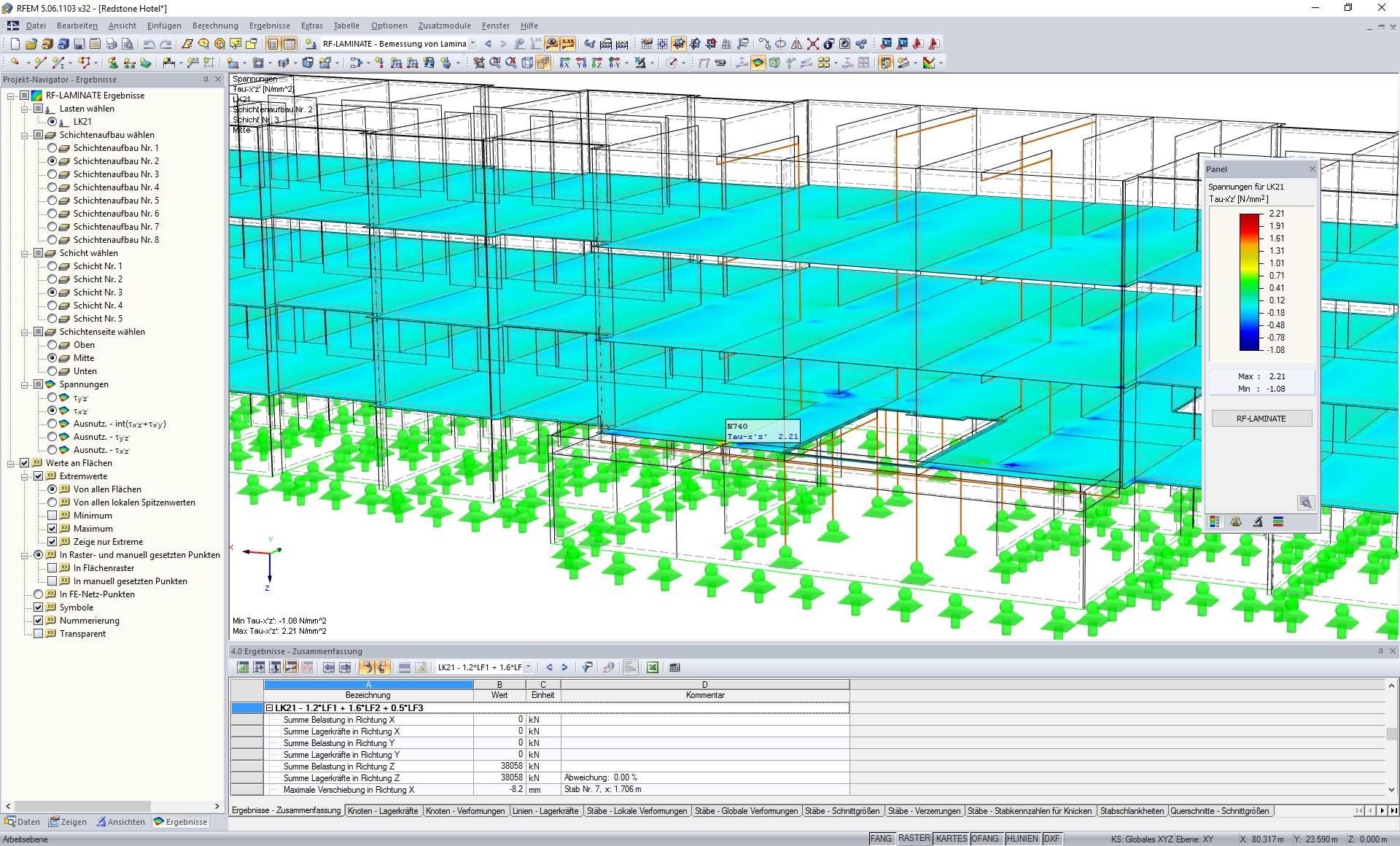Click the Undo arrow icon
Viewport: 1400px width, 846px height.
(x=149, y=44)
